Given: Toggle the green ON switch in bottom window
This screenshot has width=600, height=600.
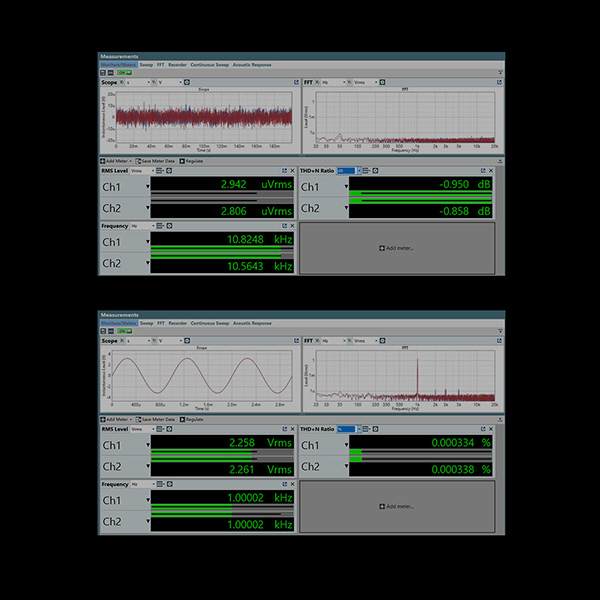Looking at the screenshot, I should [x=122, y=332].
